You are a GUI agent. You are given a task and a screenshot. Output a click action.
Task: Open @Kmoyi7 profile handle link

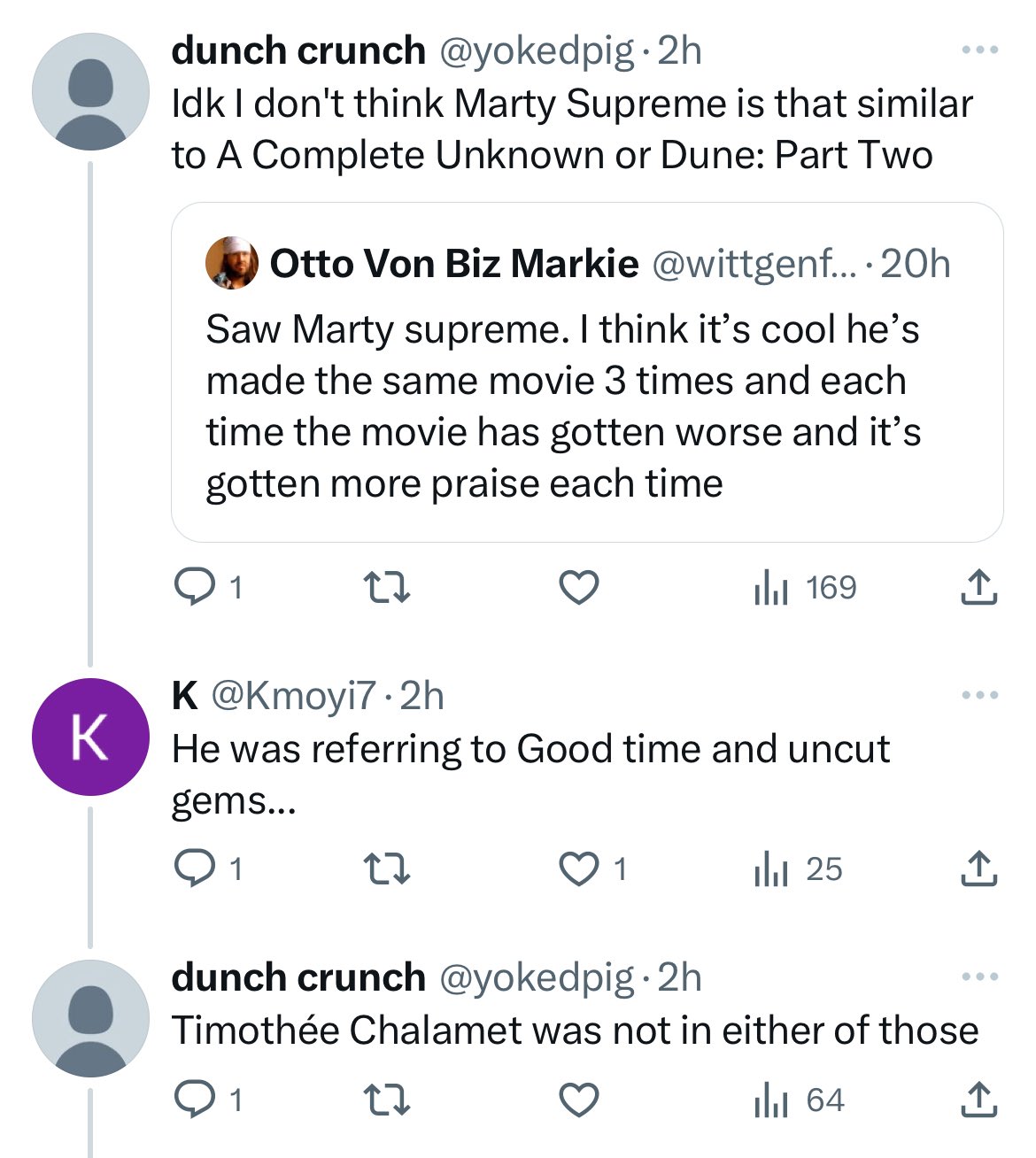293,696
